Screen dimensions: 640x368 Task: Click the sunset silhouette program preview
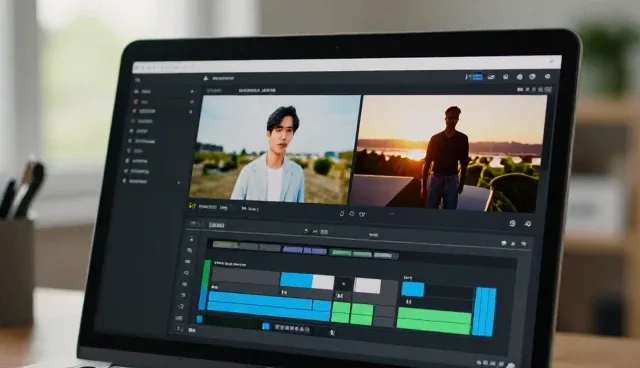448,154
